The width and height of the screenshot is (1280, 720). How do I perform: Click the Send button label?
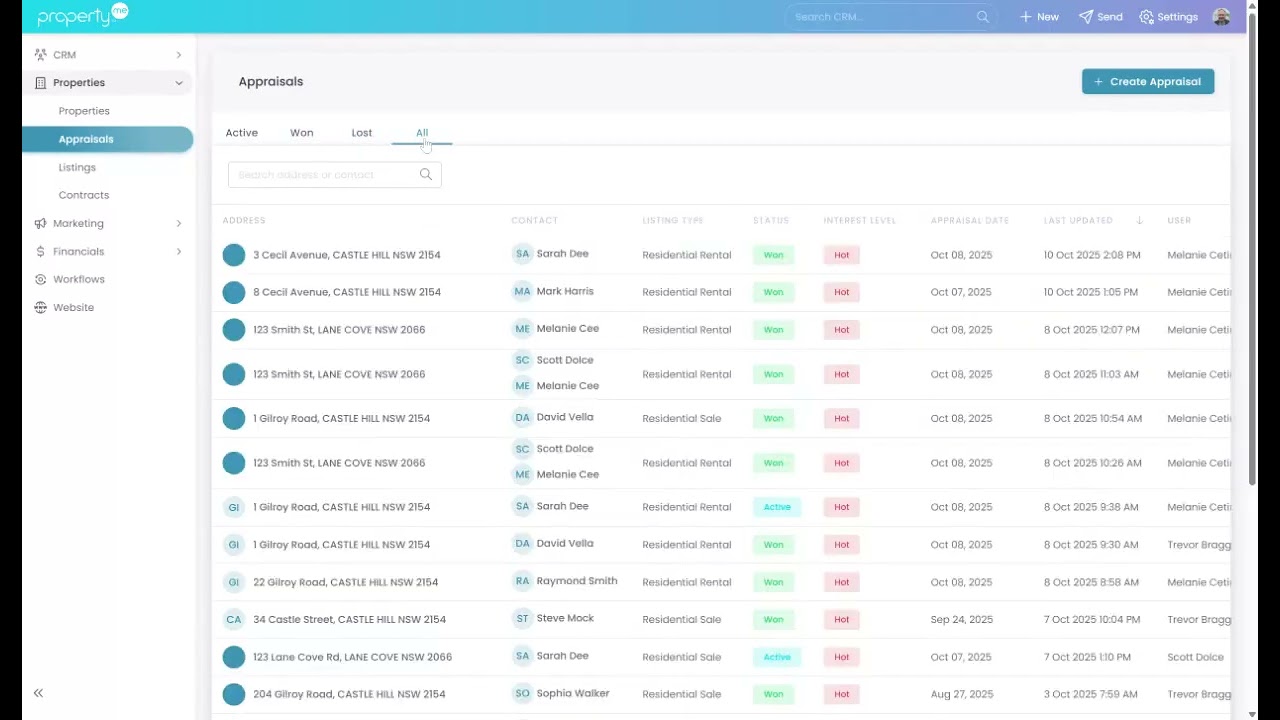[1110, 17]
